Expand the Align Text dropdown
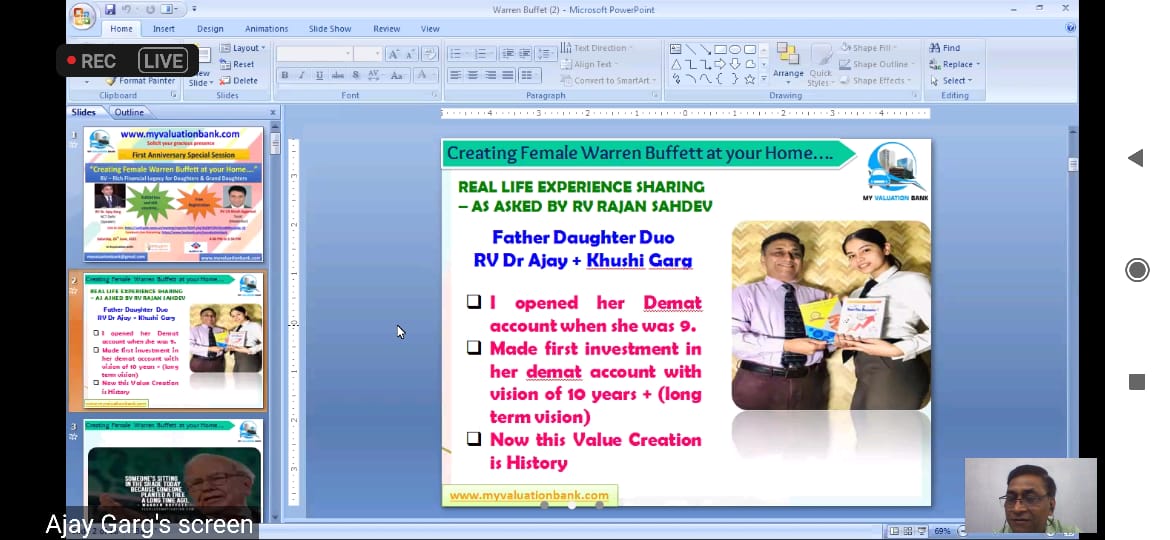Viewport: 1170px width, 540px height. 589,64
